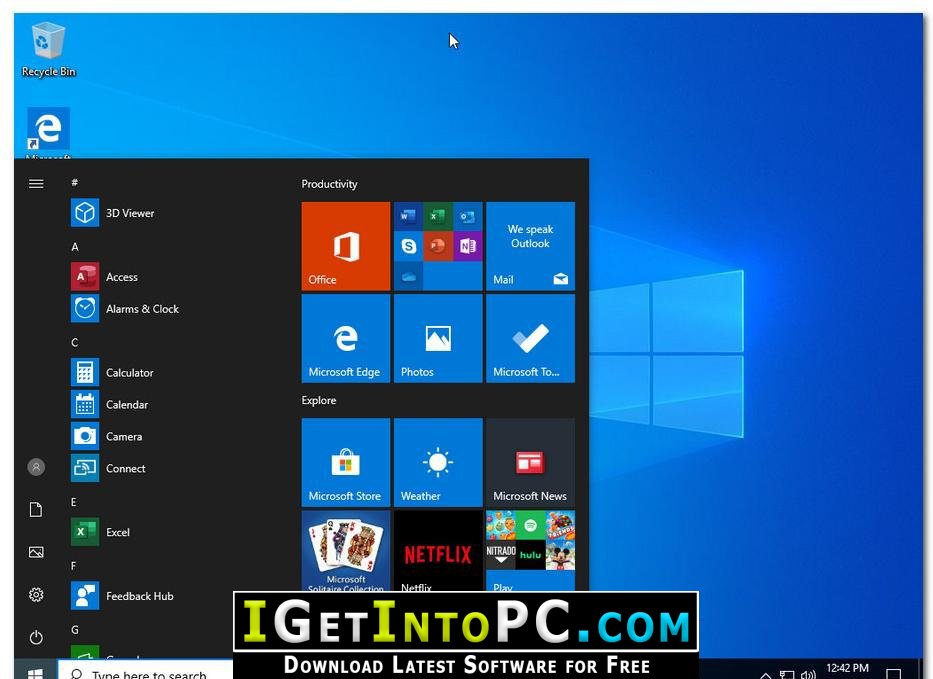Click the letter F section header
Viewport: 933px width, 679px height.
[x=73, y=566]
